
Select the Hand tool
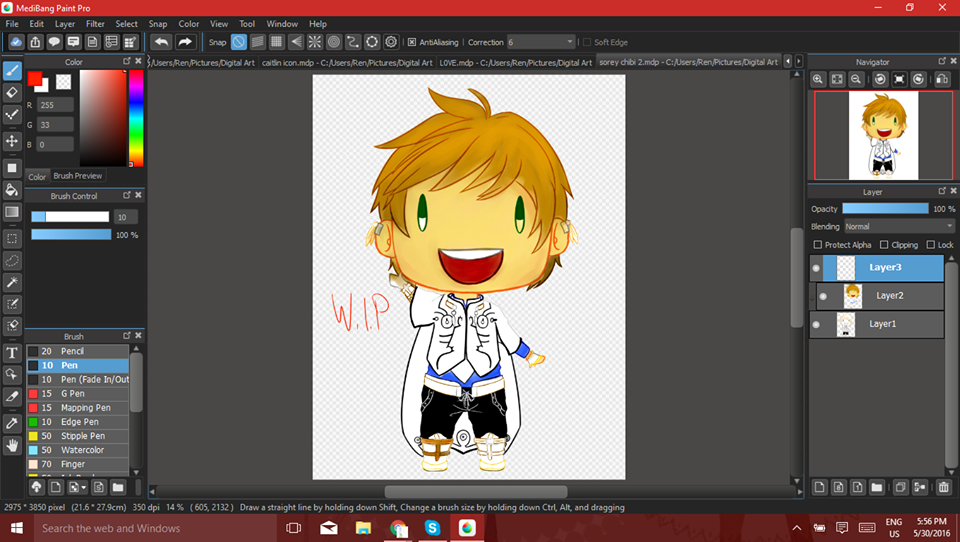[x=12, y=445]
